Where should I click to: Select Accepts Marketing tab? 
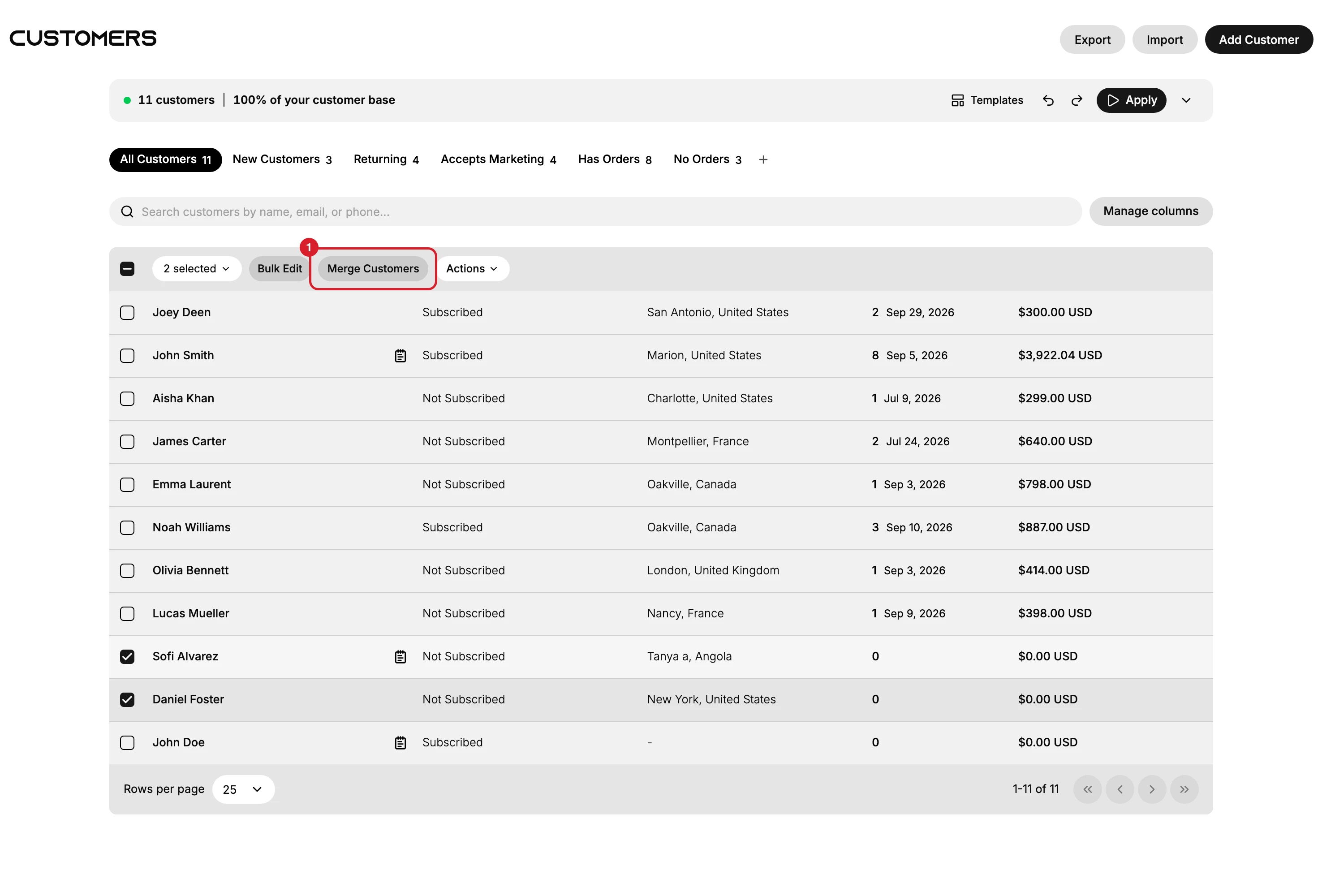coord(498,159)
